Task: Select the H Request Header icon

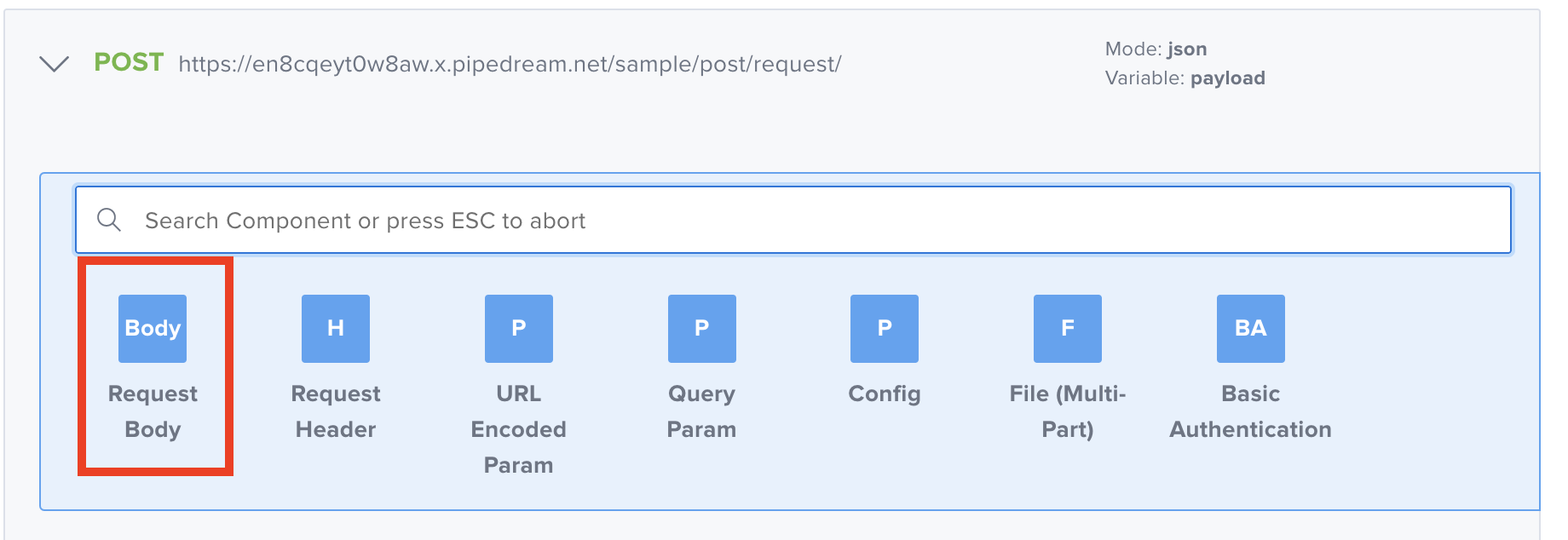Action: 336,329
